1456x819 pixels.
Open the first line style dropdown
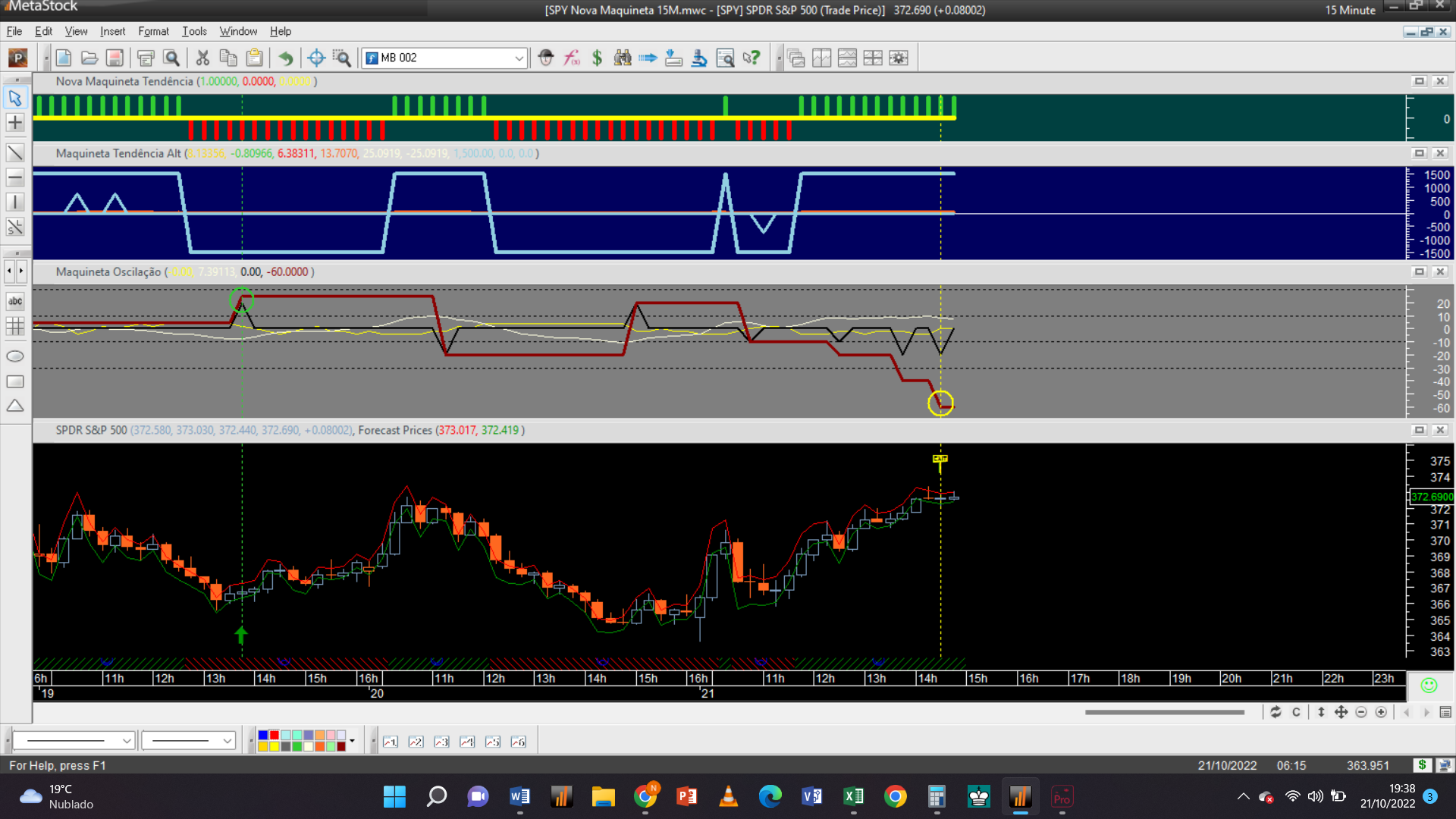(127, 741)
